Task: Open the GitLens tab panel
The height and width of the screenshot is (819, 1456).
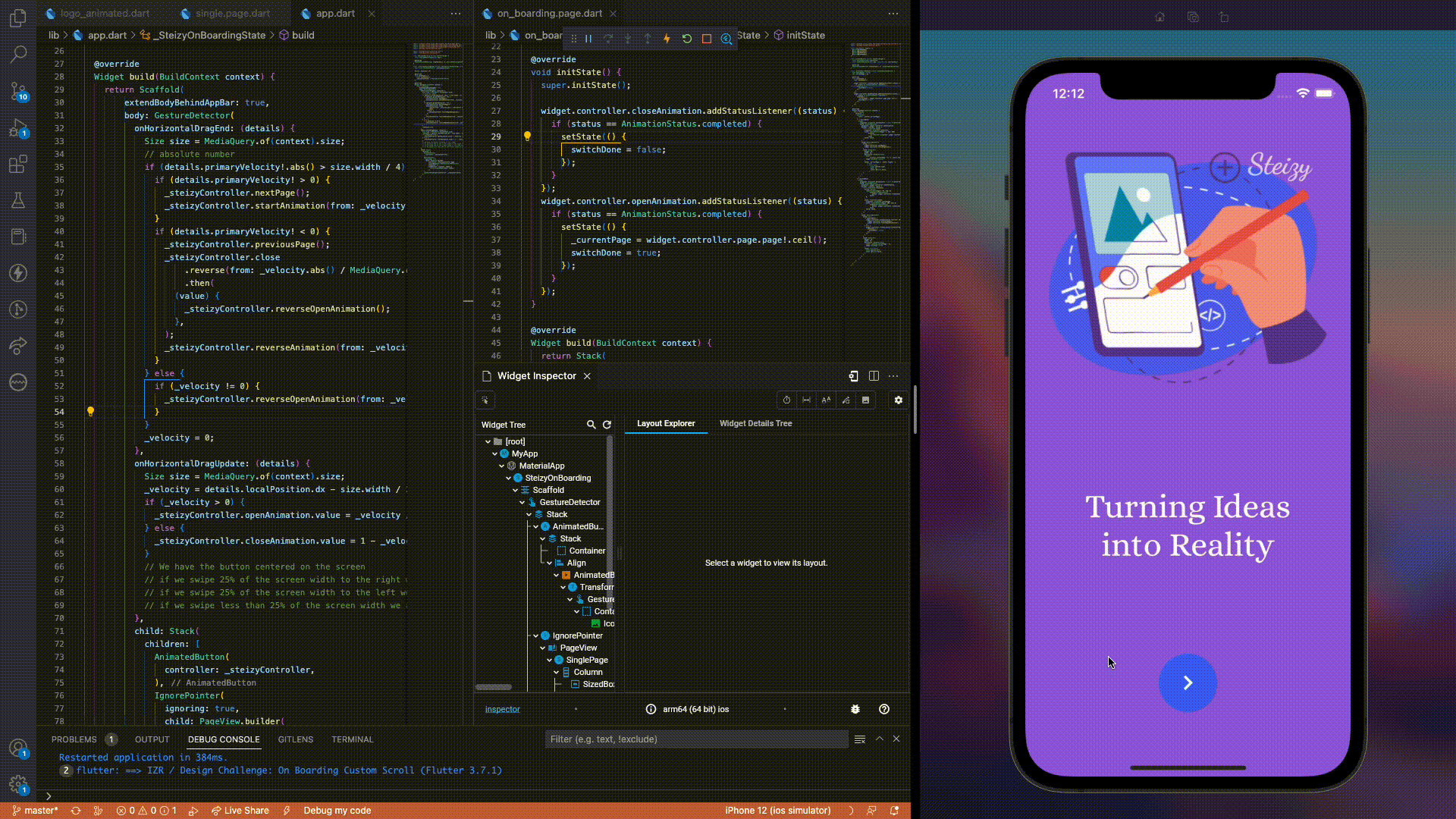Action: (296, 739)
